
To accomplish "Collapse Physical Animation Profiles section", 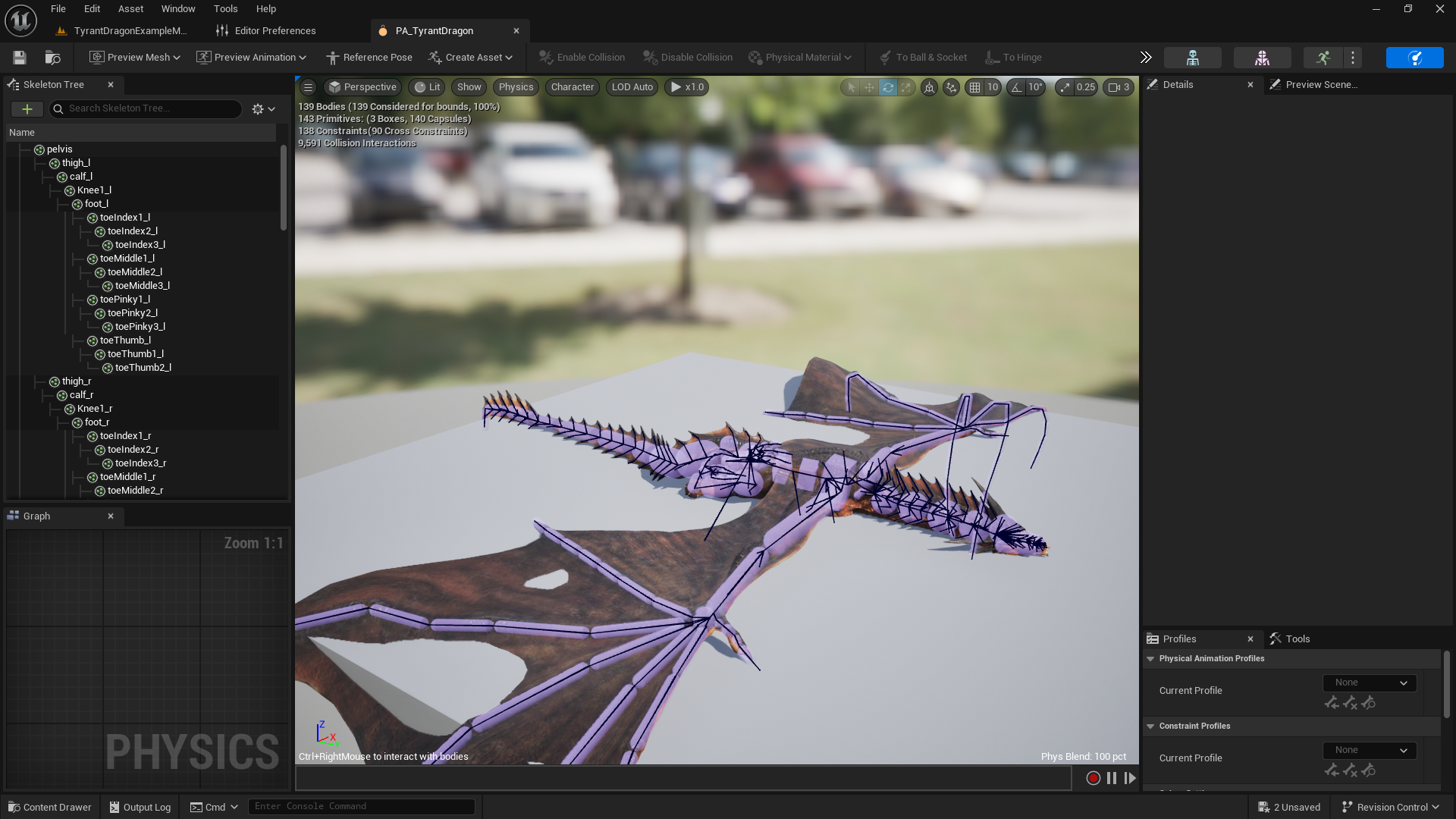I will (x=1150, y=659).
